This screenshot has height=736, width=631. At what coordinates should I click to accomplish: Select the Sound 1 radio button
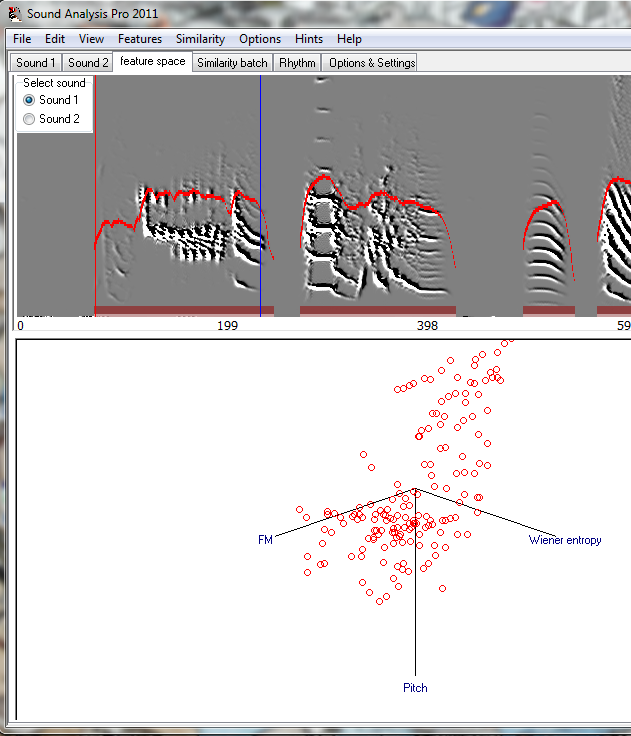pyautogui.click(x=30, y=100)
